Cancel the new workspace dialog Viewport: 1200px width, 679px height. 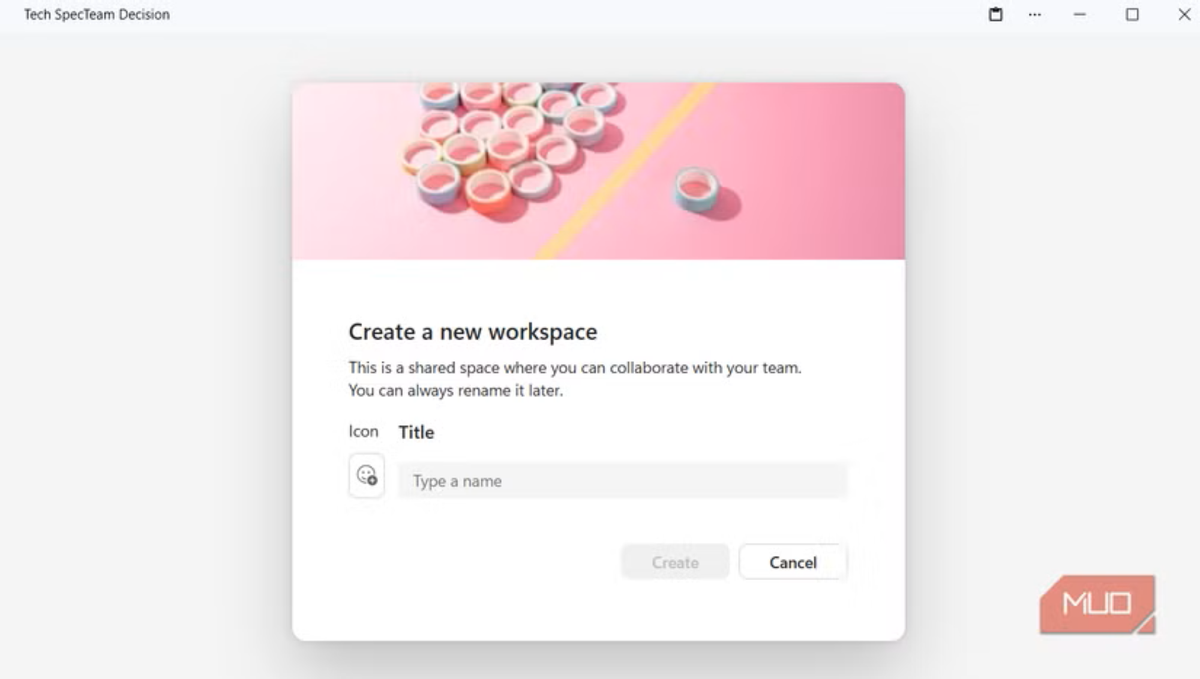click(793, 562)
